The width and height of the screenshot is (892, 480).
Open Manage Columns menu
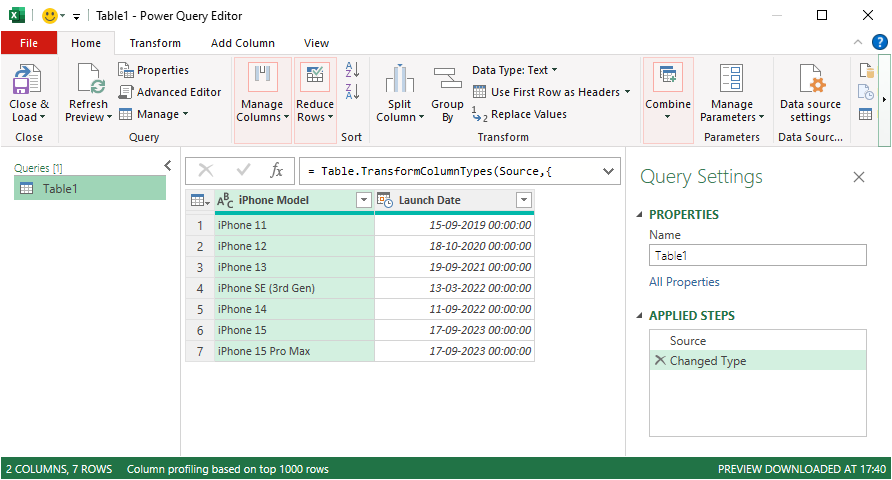click(x=262, y=100)
